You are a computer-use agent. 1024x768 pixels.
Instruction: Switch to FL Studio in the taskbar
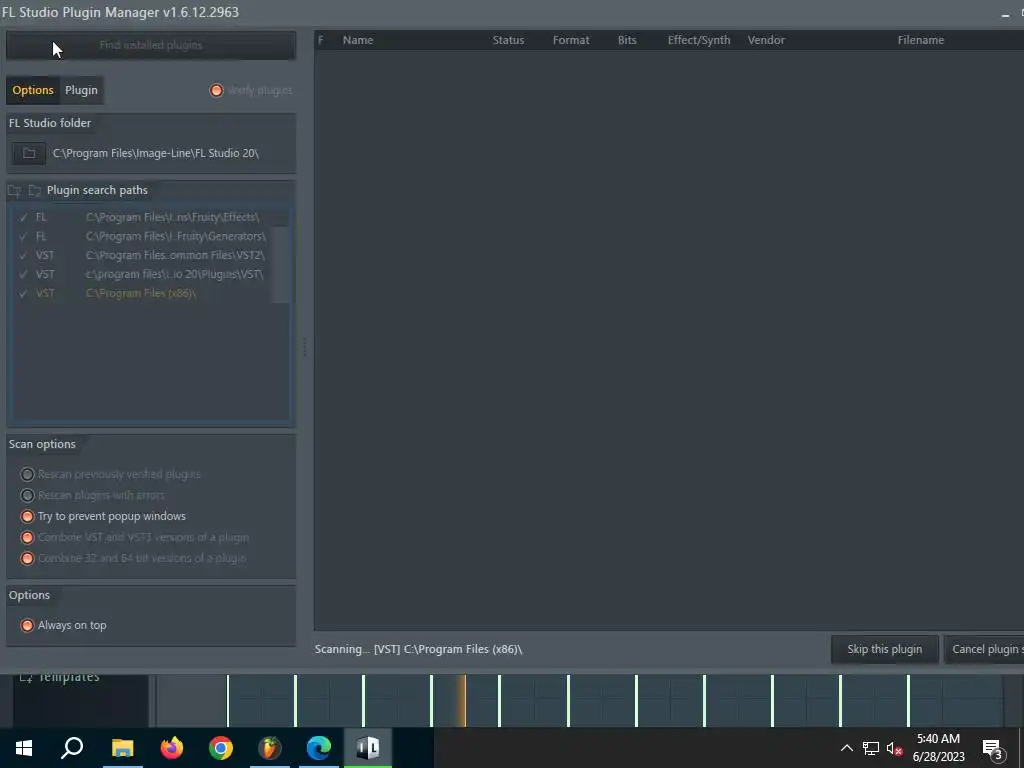pos(270,748)
